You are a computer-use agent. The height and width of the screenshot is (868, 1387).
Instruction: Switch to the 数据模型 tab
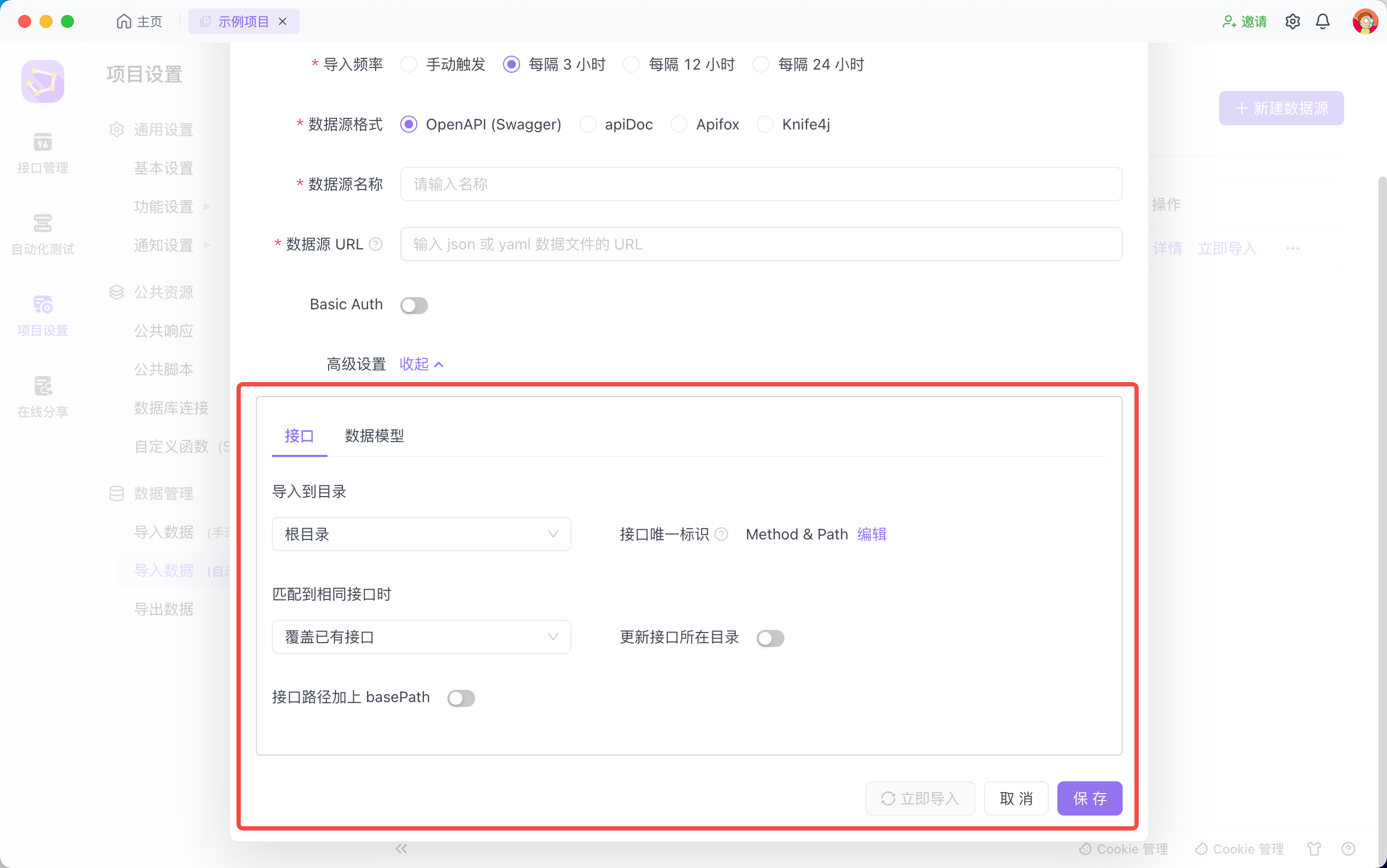click(x=374, y=436)
